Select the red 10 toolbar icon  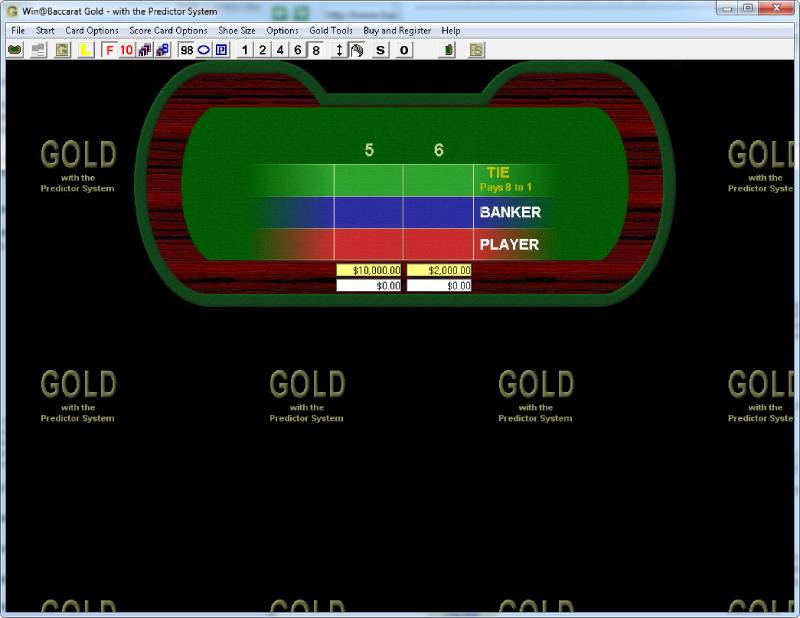(127, 50)
